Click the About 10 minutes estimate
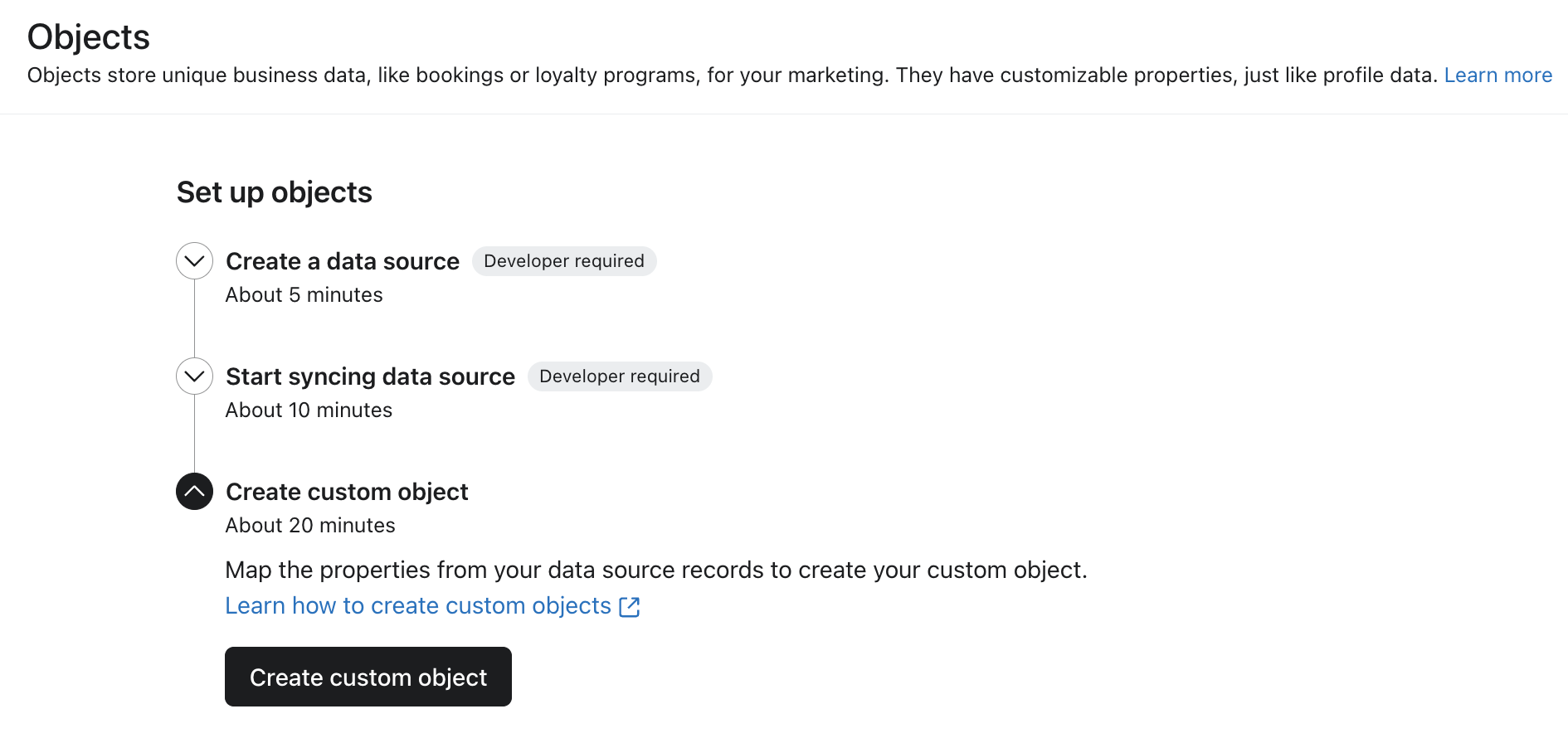1568x738 pixels. coord(309,410)
